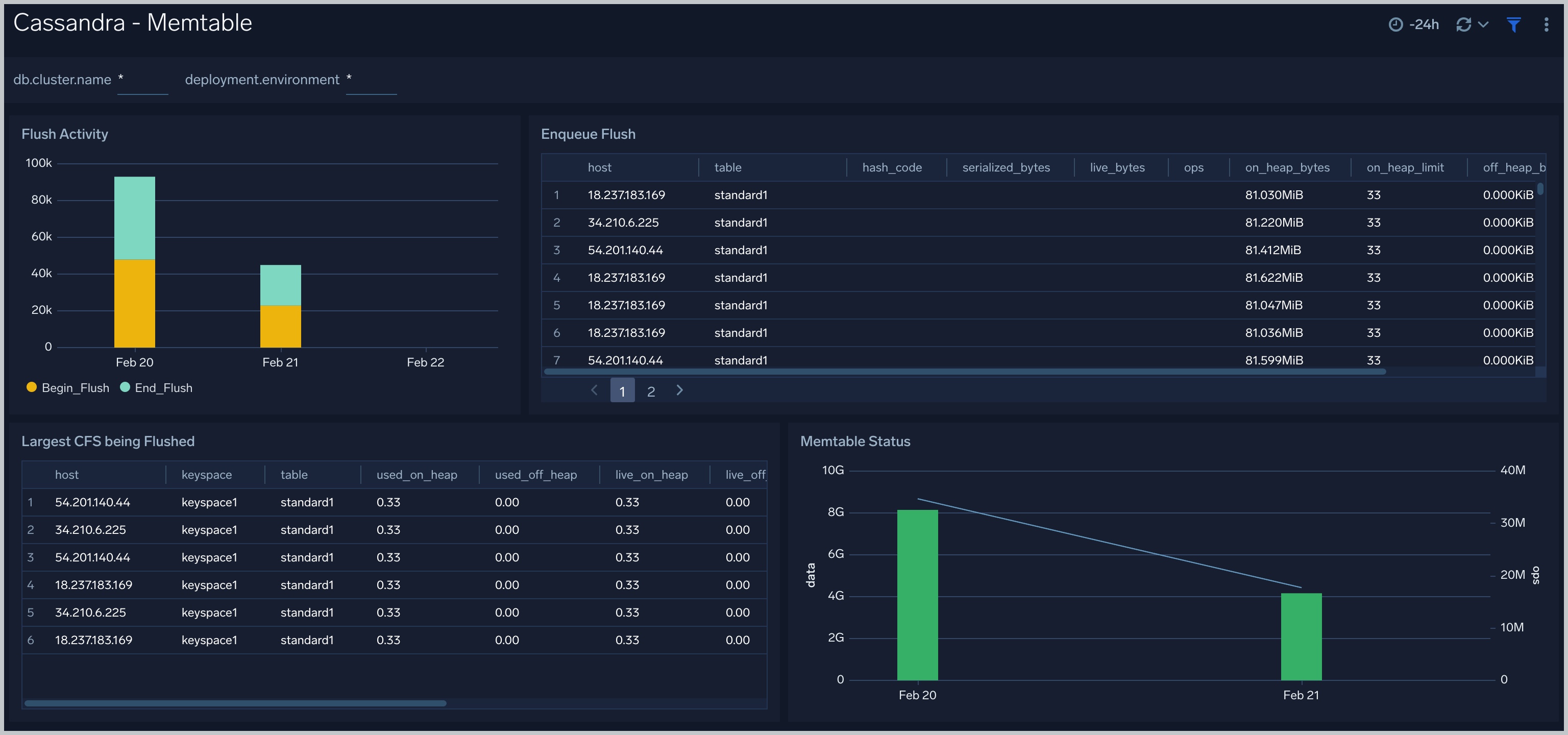This screenshot has height=735, width=1568.
Task: Open the -24h time range picker
Action: (x=1413, y=24)
